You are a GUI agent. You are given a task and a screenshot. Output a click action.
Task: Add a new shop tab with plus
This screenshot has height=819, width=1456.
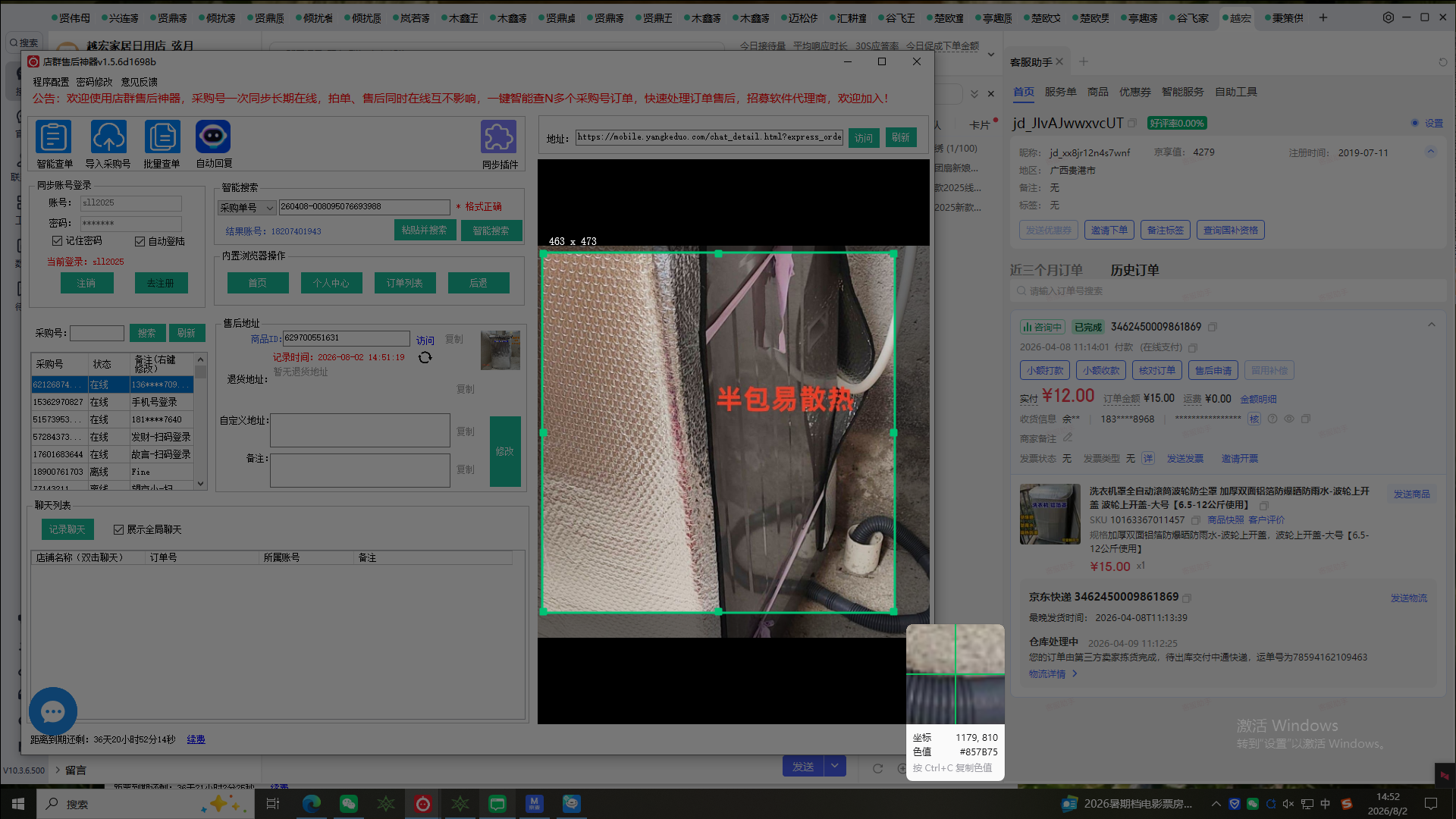(x=1323, y=17)
